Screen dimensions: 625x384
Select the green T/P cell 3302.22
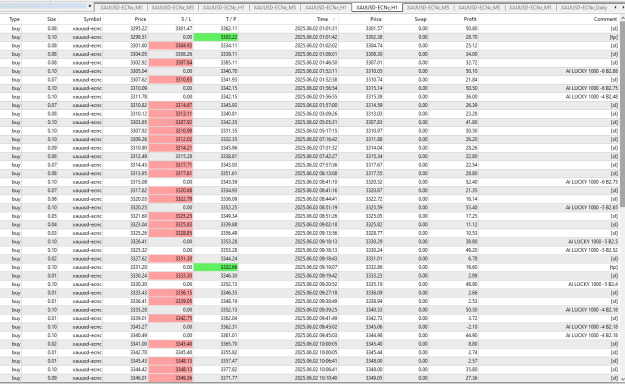[216, 37]
